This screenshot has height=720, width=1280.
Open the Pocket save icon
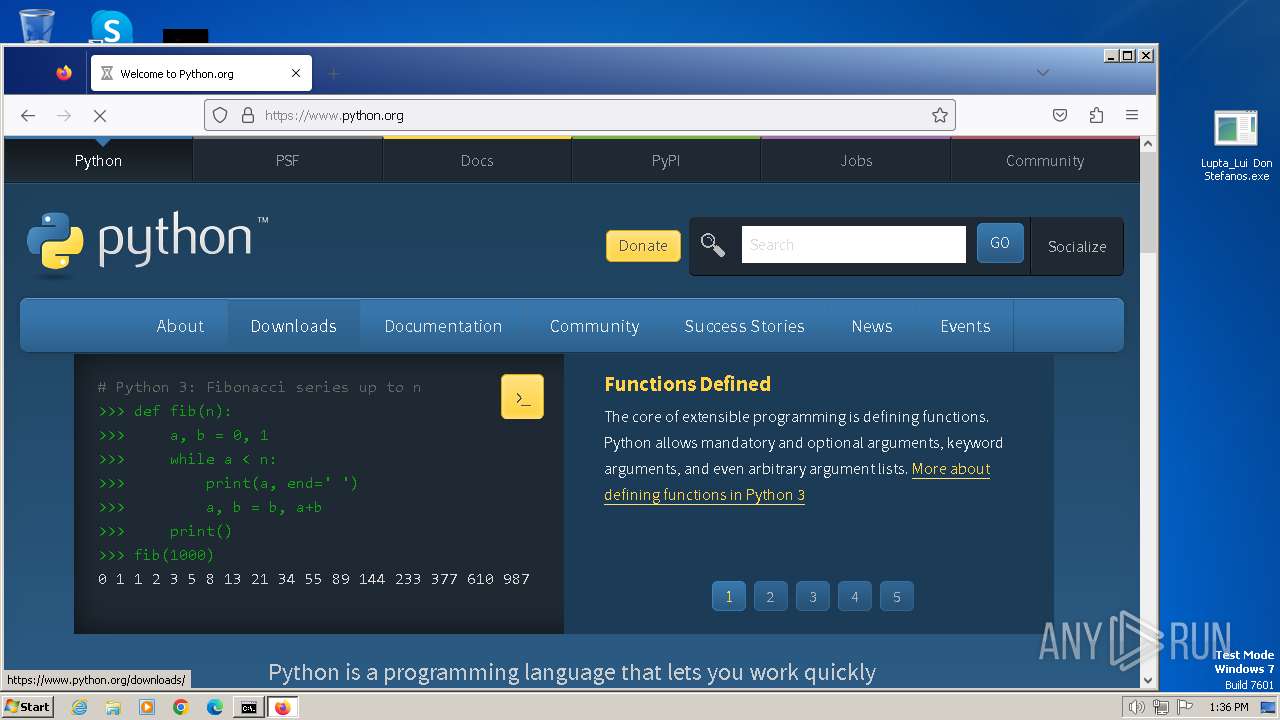(1060, 115)
